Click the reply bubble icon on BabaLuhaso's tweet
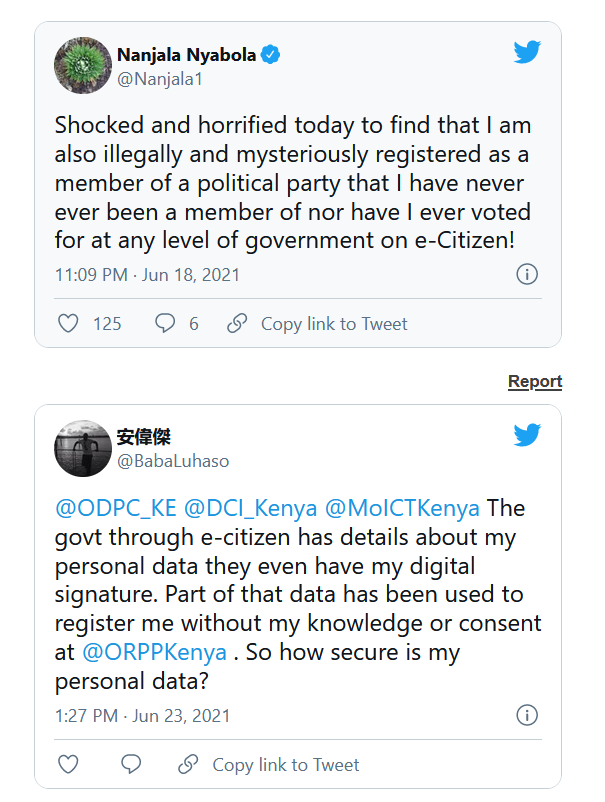The width and height of the screenshot is (605, 802). point(131,764)
